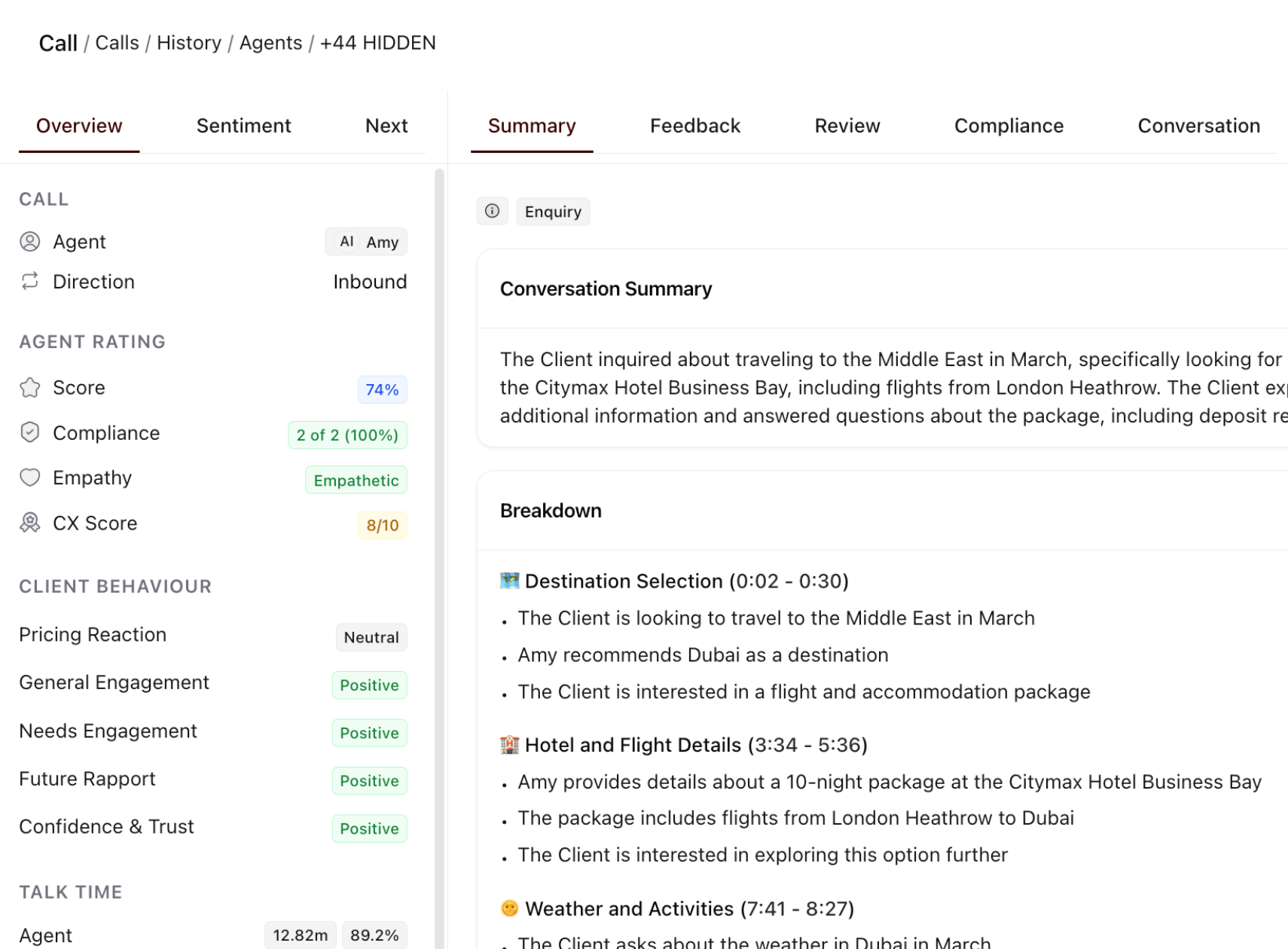Viewport: 1288px width, 949px height.
Task: Click the AI Amy agent badge
Action: pos(366,242)
